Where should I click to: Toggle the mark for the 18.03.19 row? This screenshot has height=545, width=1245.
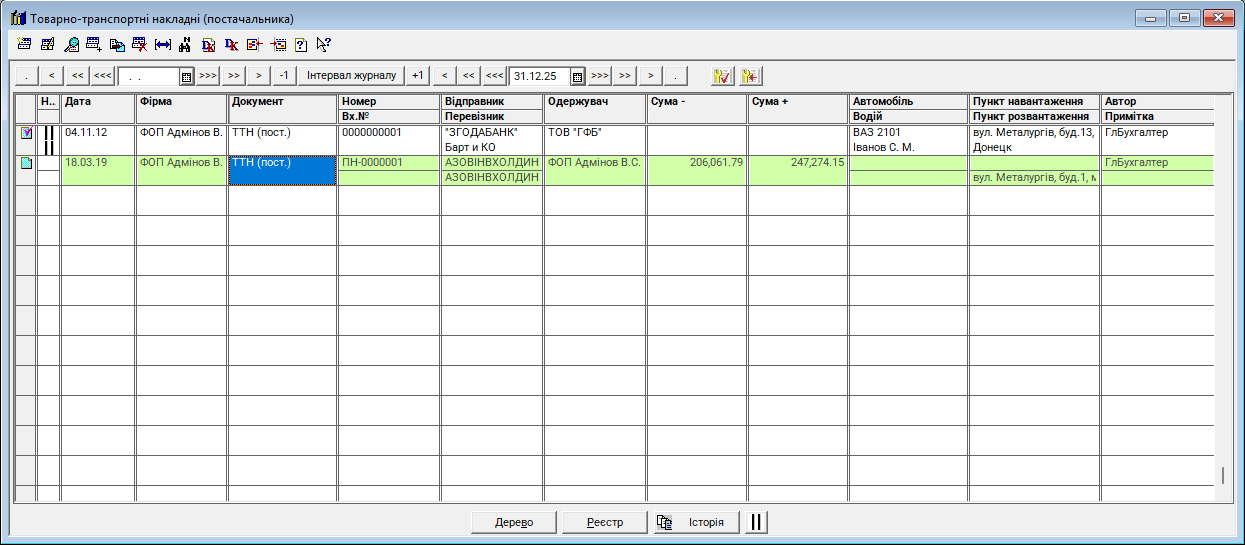[49, 163]
